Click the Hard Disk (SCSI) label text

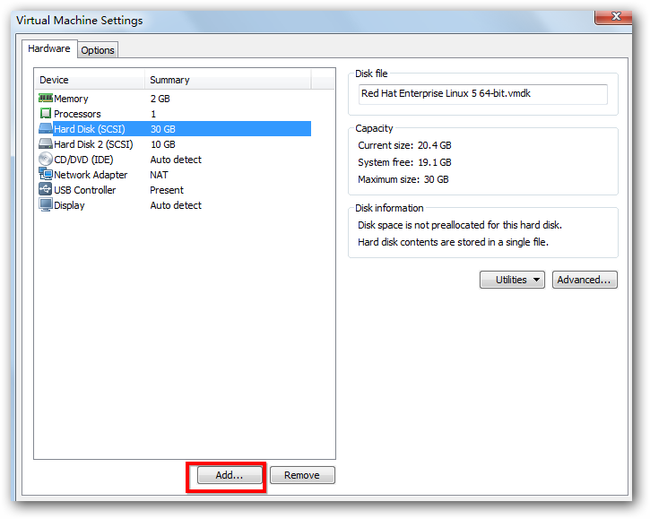[x=89, y=129]
